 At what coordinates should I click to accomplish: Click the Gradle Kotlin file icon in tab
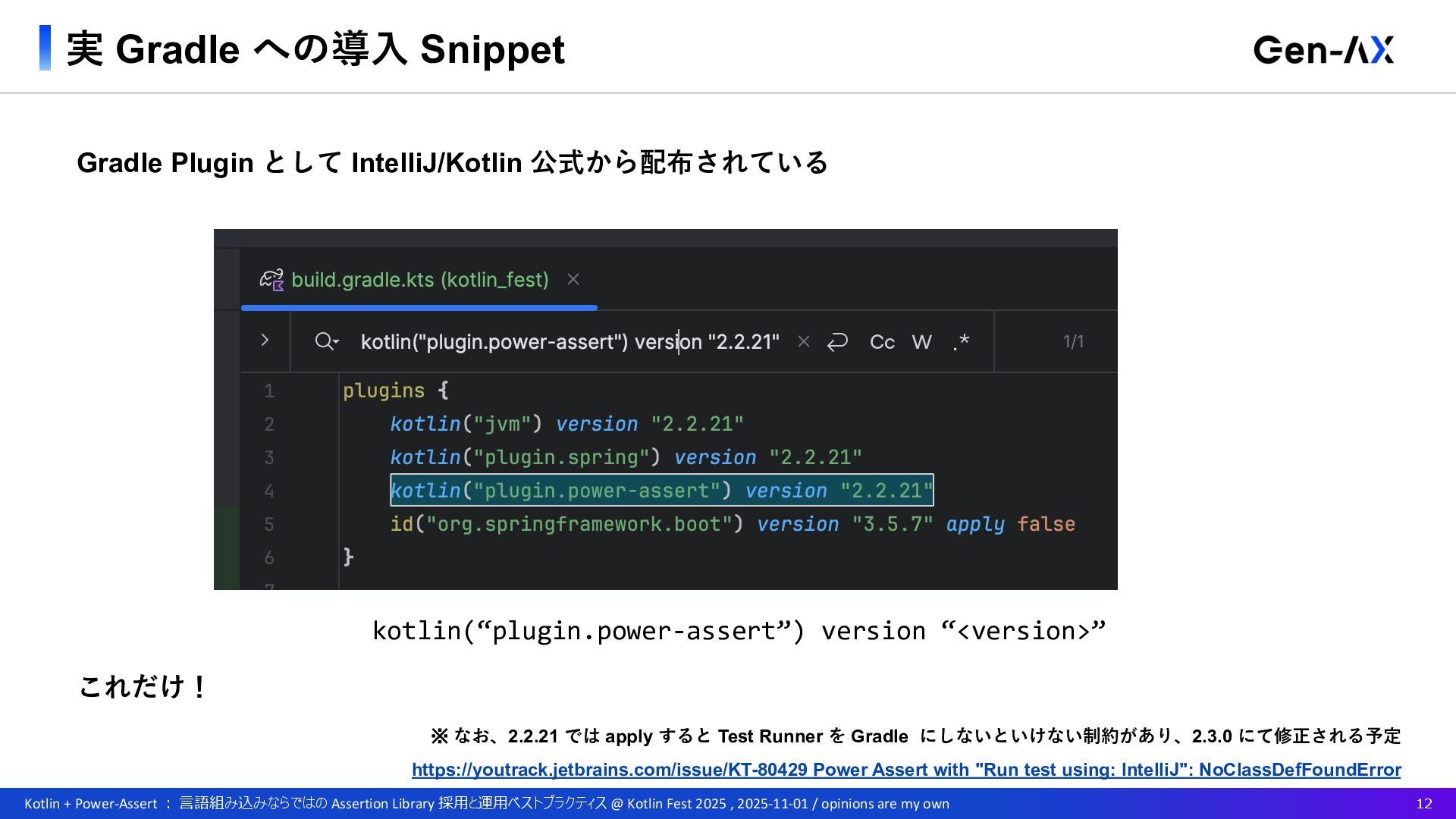coord(271,280)
